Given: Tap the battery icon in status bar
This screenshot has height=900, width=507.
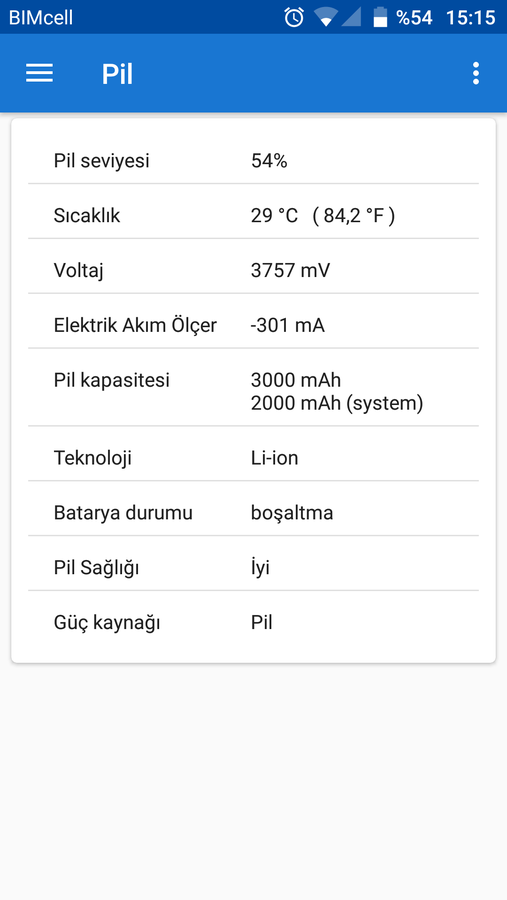Looking at the screenshot, I should pyautogui.click(x=380, y=17).
